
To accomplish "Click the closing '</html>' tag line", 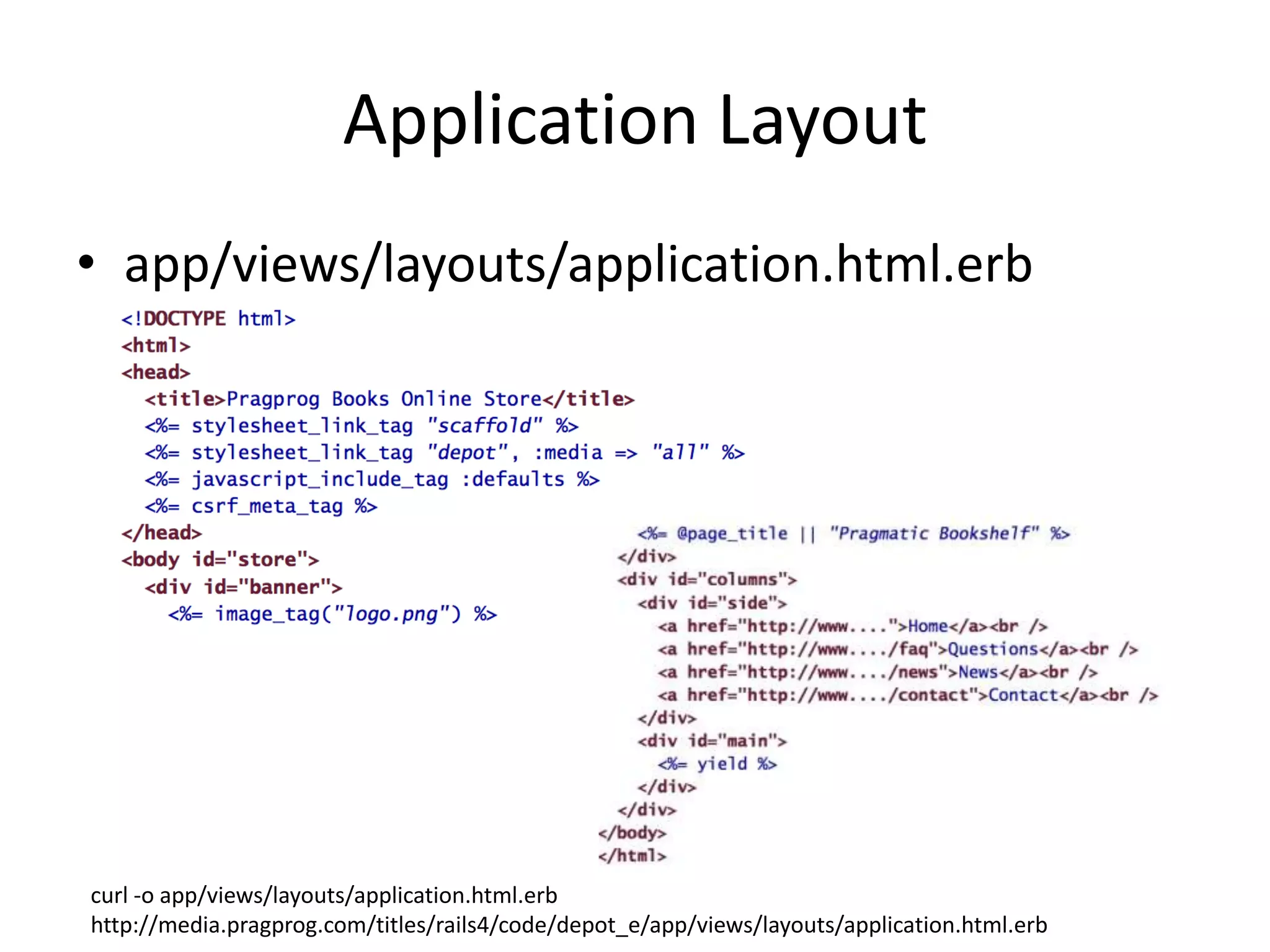I will (632, 855).
